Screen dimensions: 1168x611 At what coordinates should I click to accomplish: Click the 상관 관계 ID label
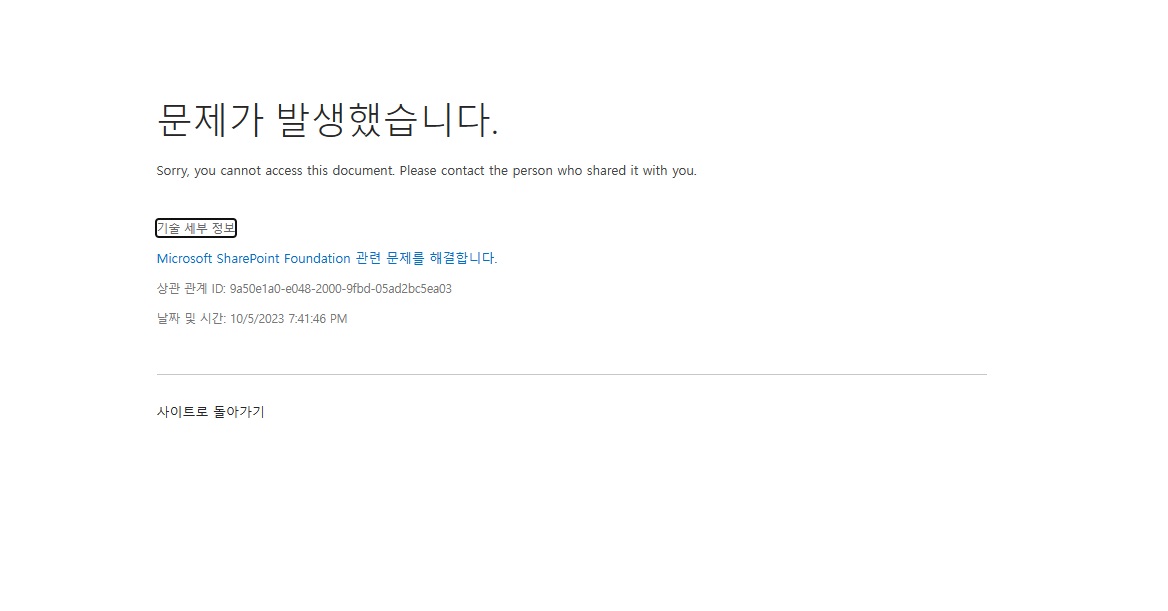click(191, 288)
